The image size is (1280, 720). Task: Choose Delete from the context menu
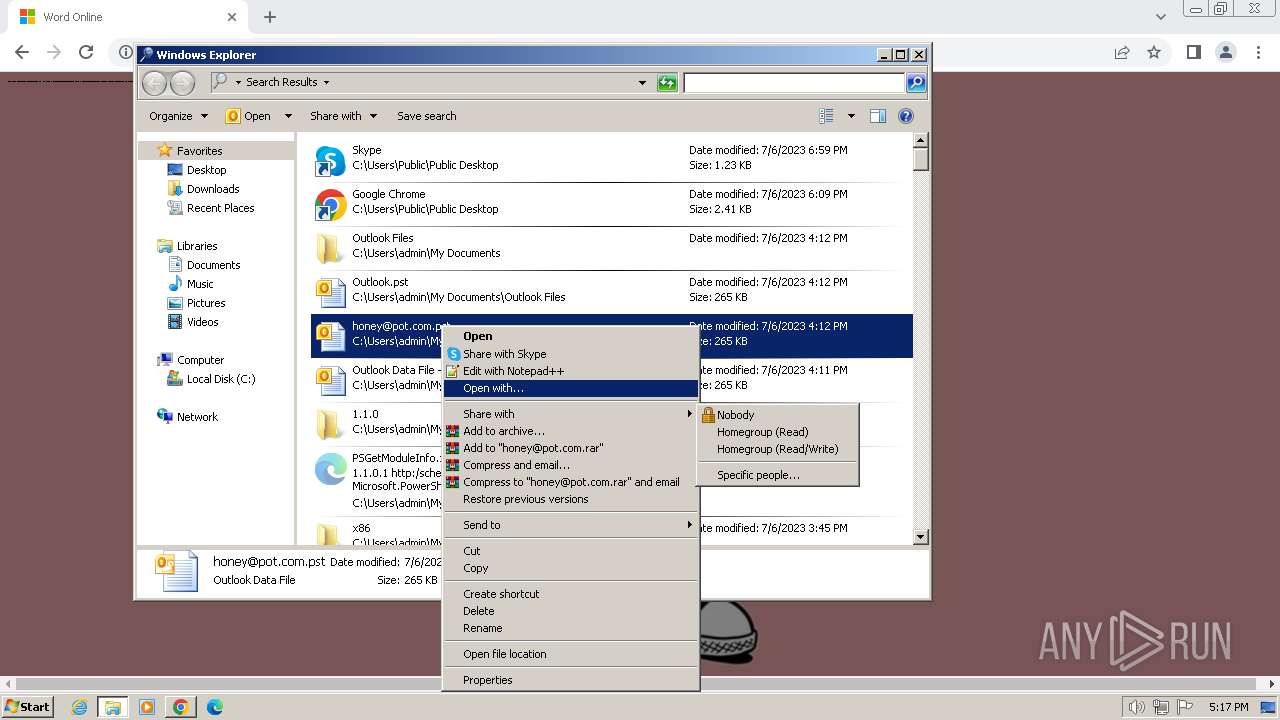point(570,611)
